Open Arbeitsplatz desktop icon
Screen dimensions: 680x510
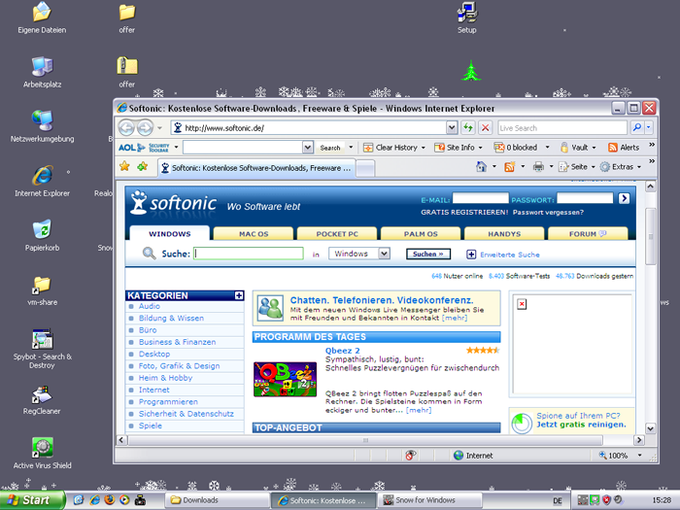point(42,72)
